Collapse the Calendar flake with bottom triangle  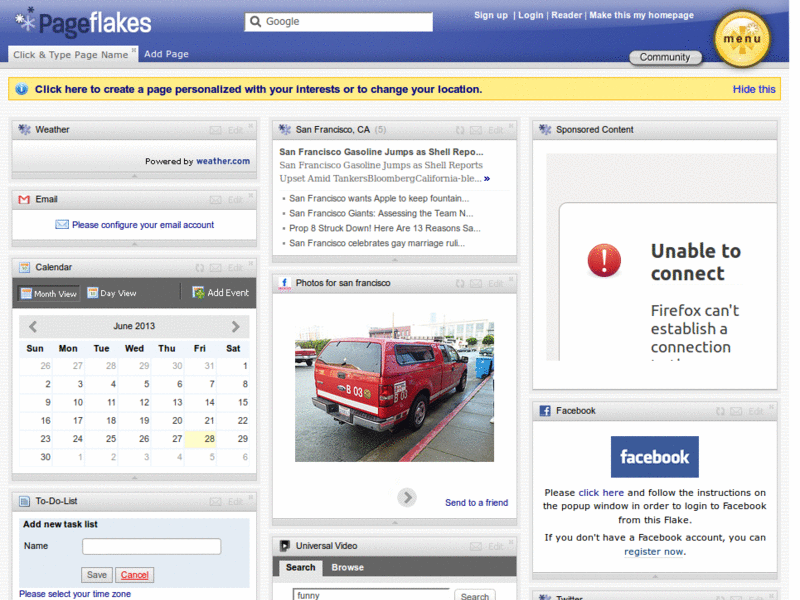134,478
